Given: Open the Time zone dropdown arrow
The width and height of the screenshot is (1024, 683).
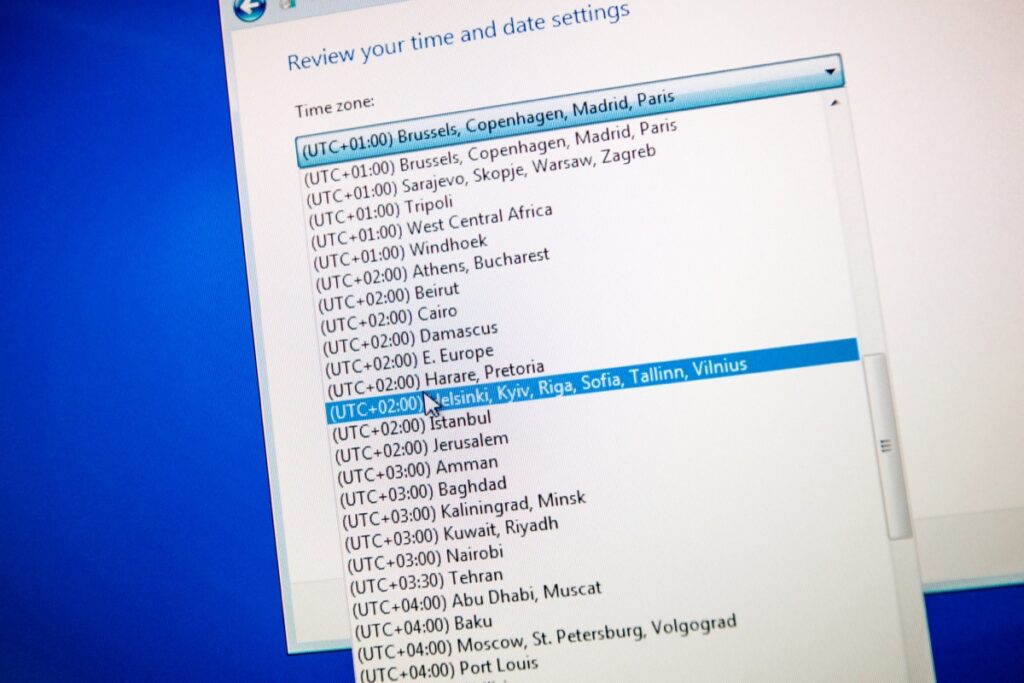Looking at the screenshot, I should click(830, 73).
